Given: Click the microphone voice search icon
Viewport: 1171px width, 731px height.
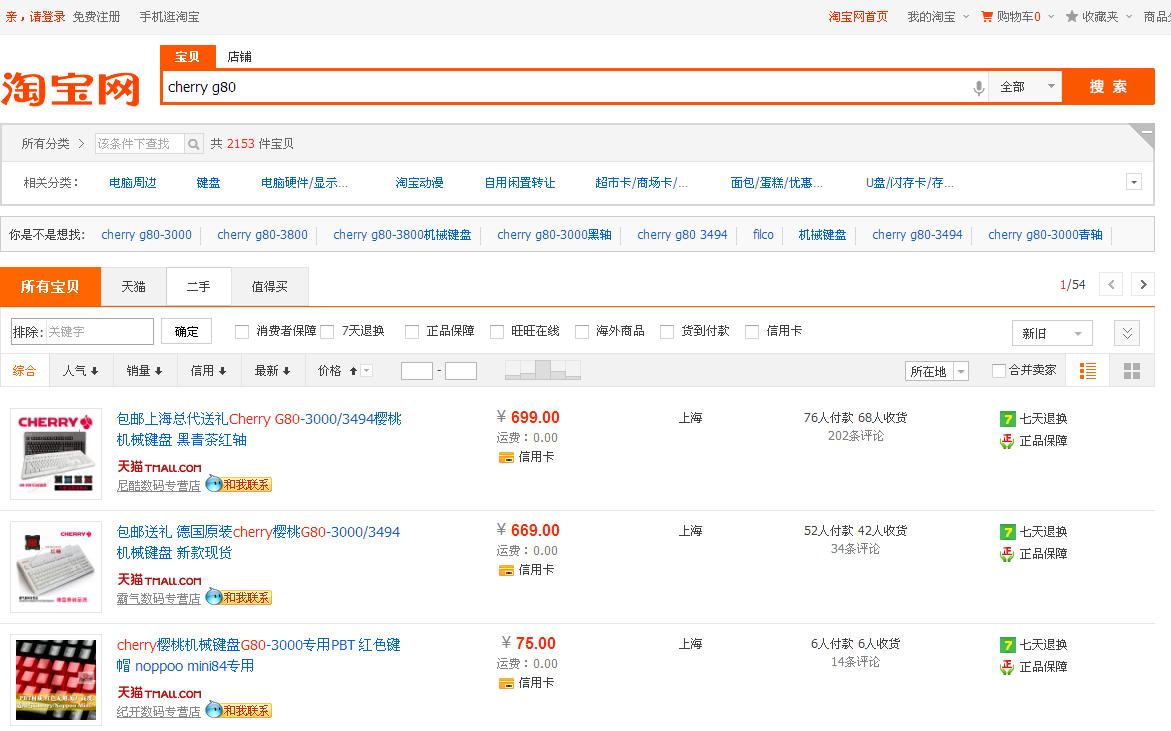Looking at the screenshot, I should click(x=978, y=88).
